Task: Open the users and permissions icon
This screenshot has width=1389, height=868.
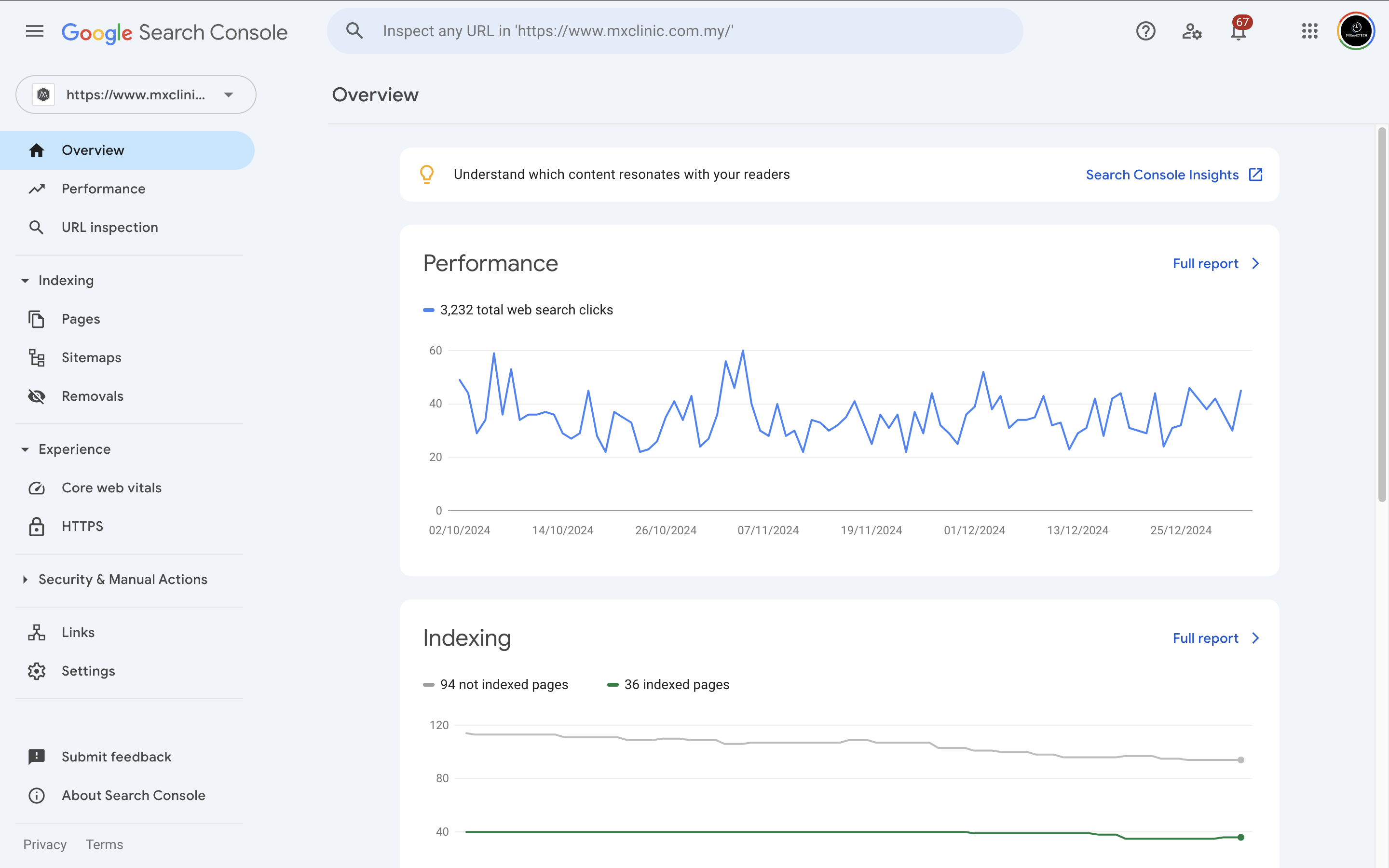Action: coord(1192,31)
